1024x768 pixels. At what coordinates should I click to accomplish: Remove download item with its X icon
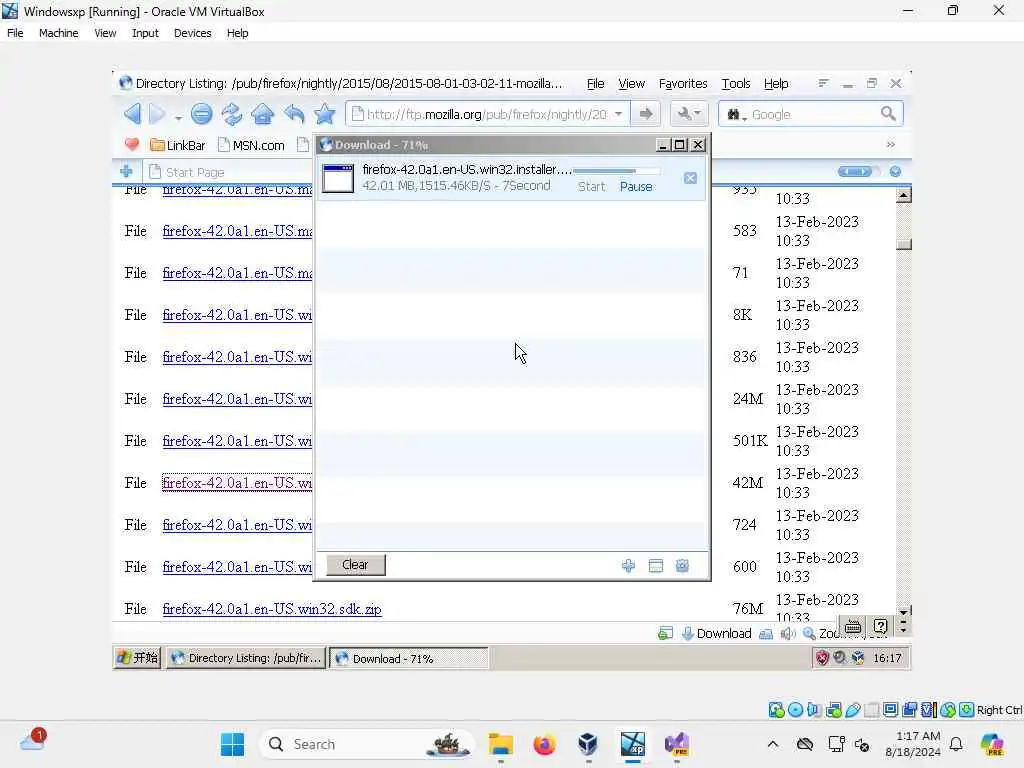pos(690,178)
